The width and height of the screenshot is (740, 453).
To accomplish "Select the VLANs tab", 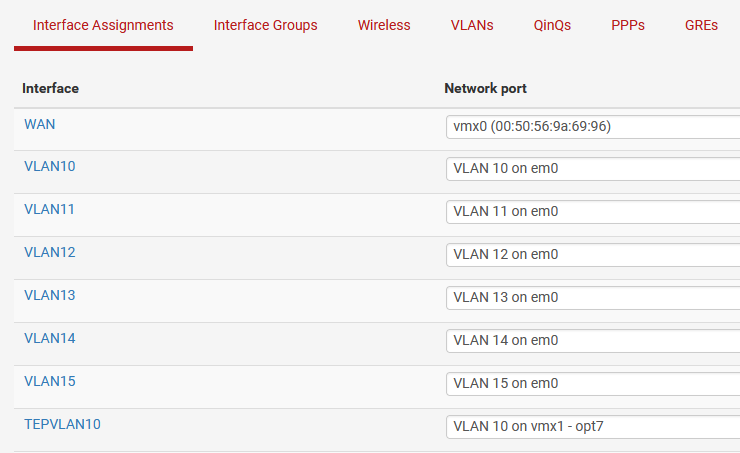I will pyautogui.click(x=472, y=25).
